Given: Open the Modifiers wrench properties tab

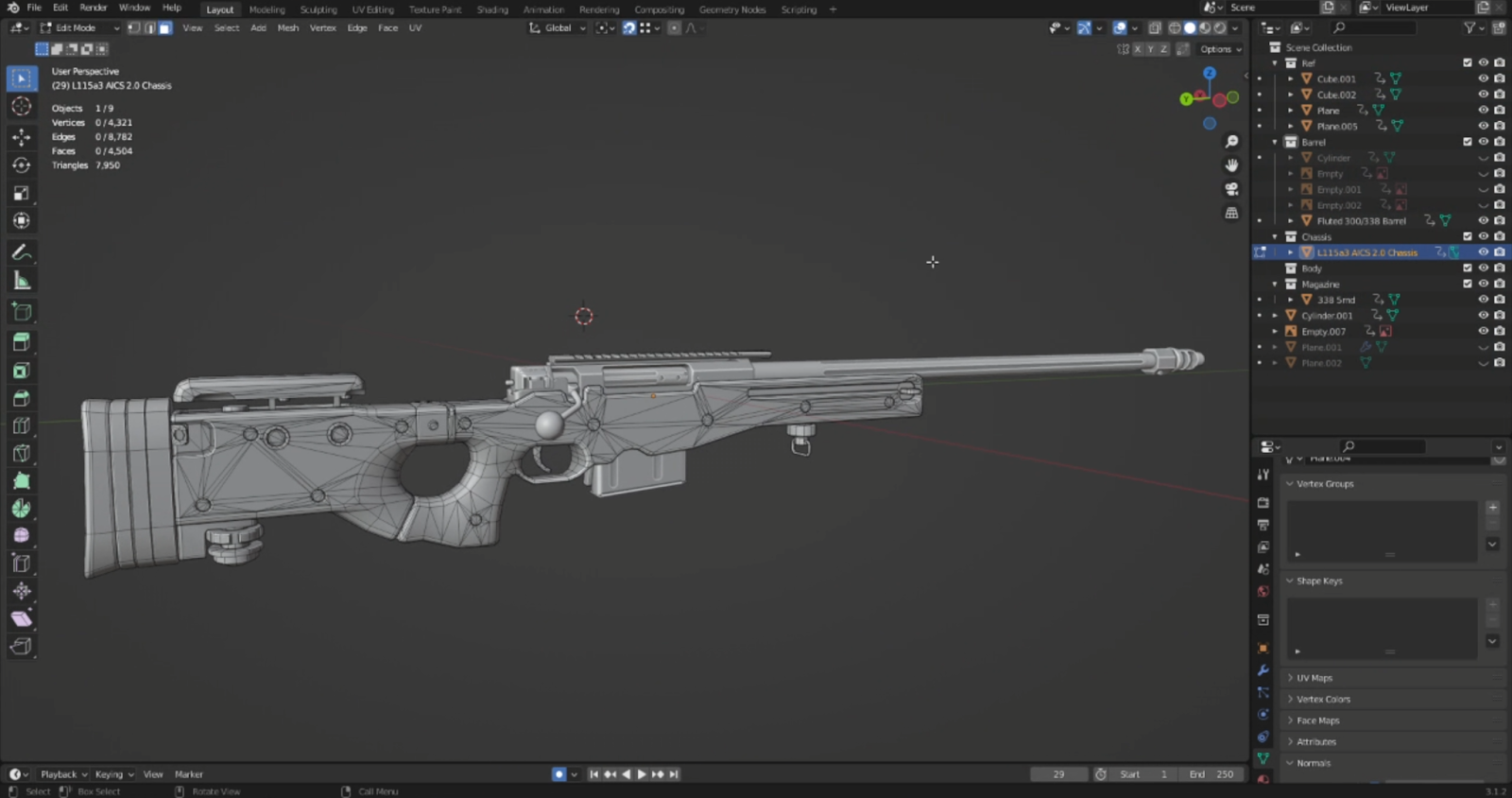Looking at the screenshot, I should (1263, 670).
